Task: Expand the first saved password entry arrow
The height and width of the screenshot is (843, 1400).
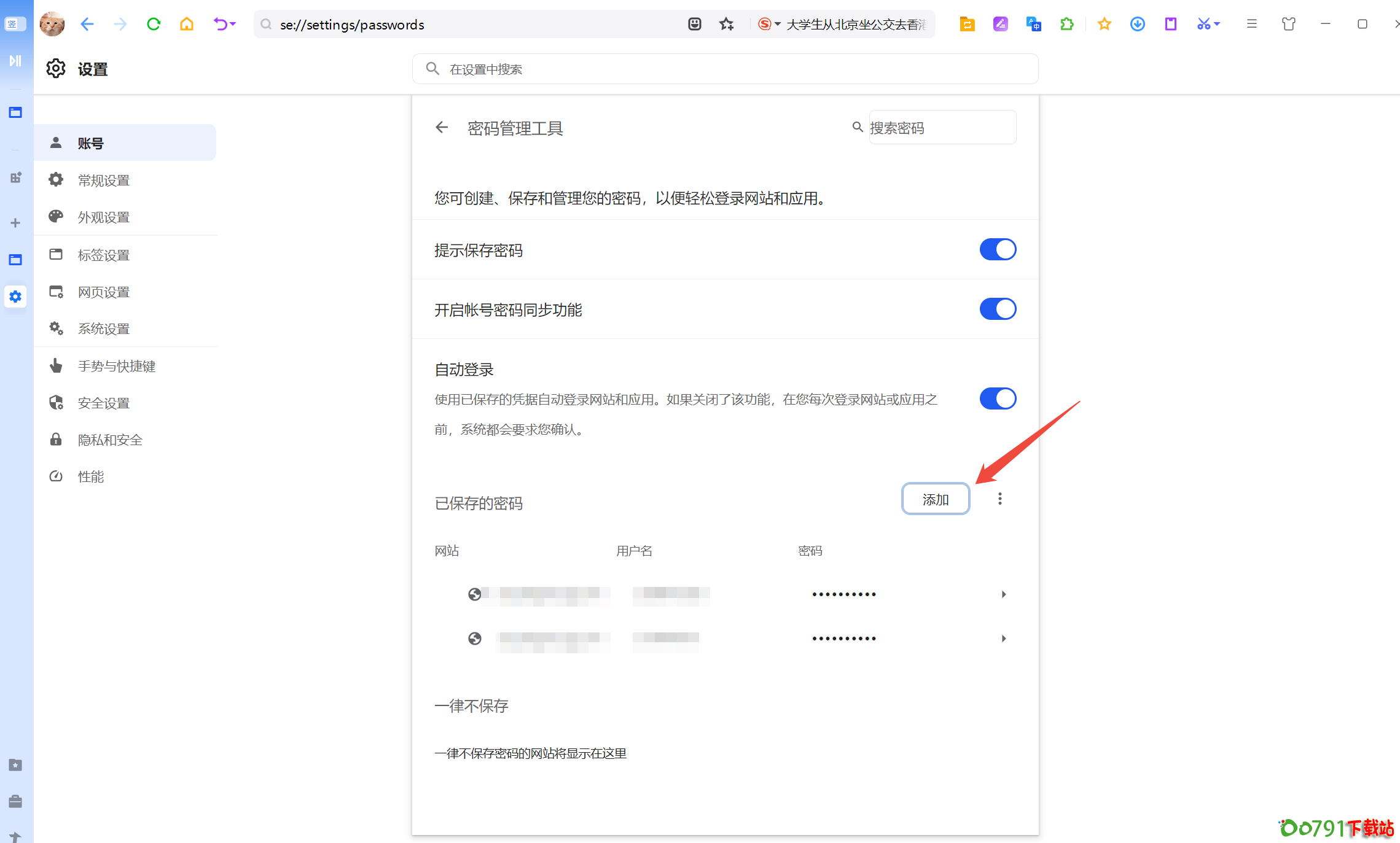Action: click(x=1003, y=594)
